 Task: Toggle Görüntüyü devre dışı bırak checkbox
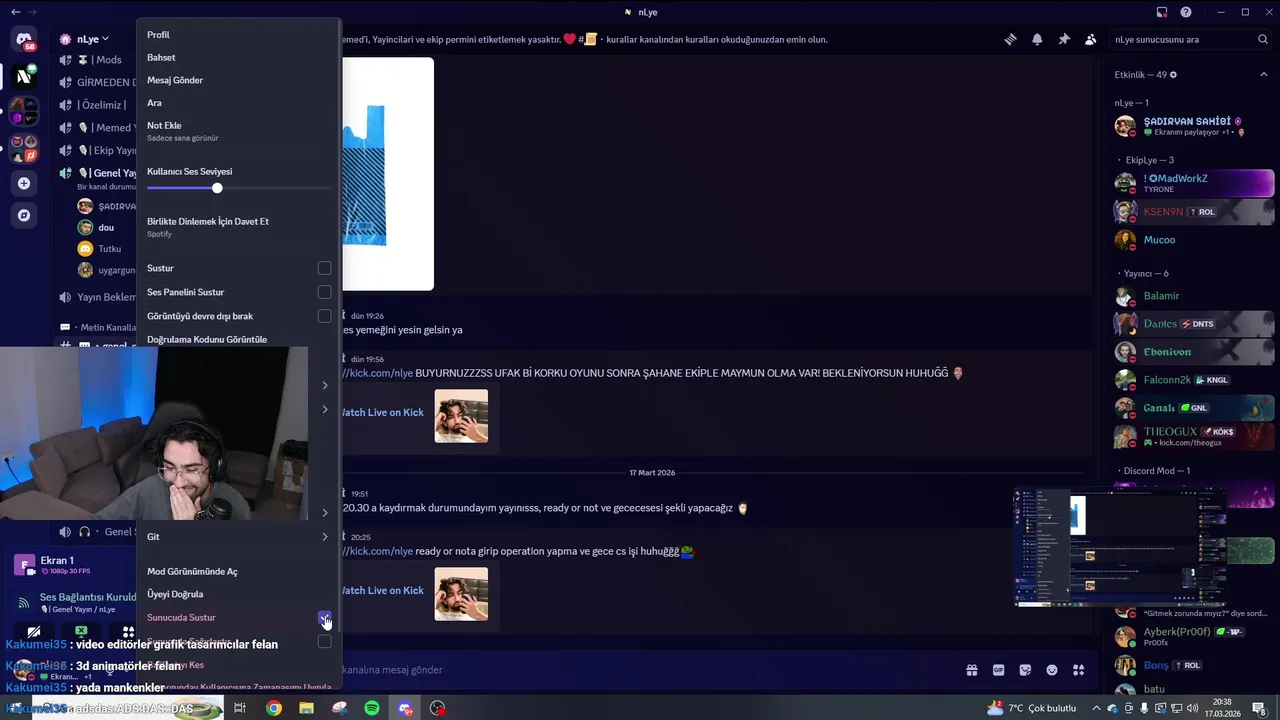pos(324,316)
